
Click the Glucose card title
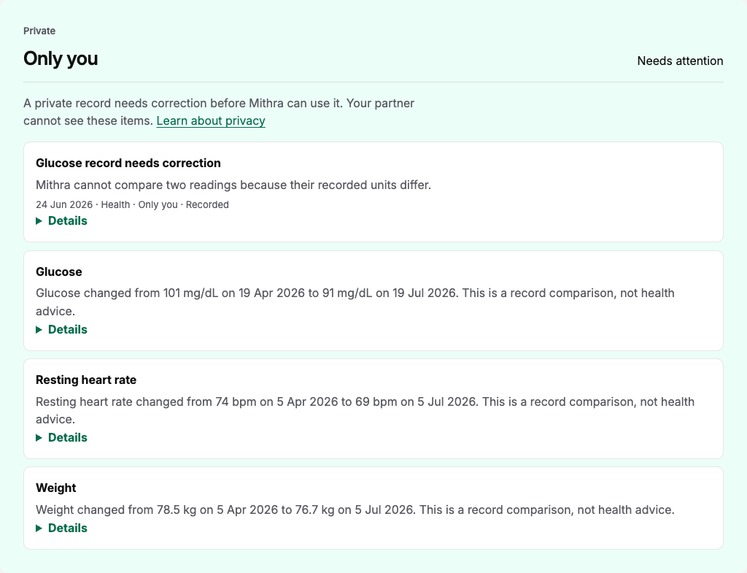(x=59, y=272)
